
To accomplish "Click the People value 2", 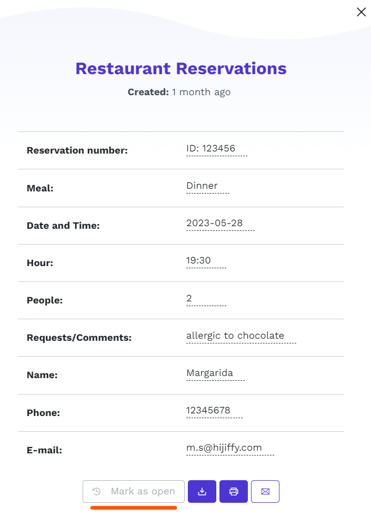I will 206,299.
